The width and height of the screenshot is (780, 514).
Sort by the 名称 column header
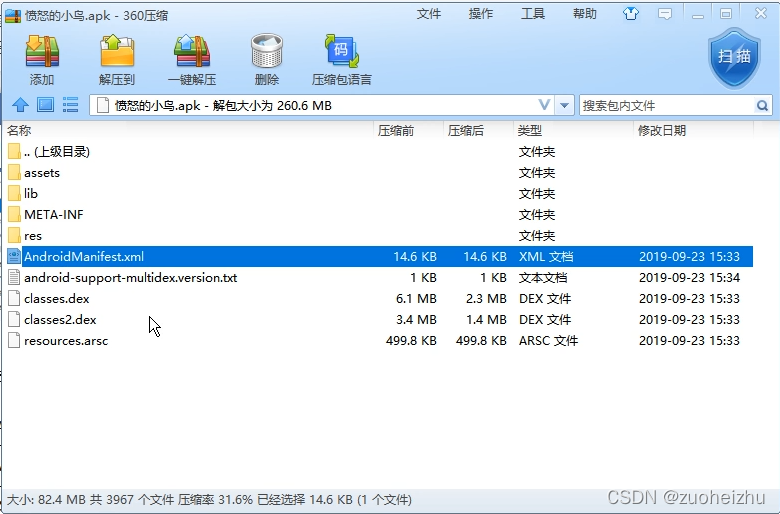coord(19,130)
